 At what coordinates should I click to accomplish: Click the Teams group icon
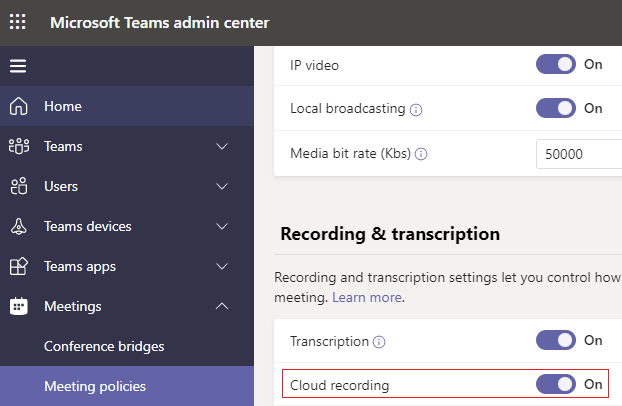[x=19, y=146]
